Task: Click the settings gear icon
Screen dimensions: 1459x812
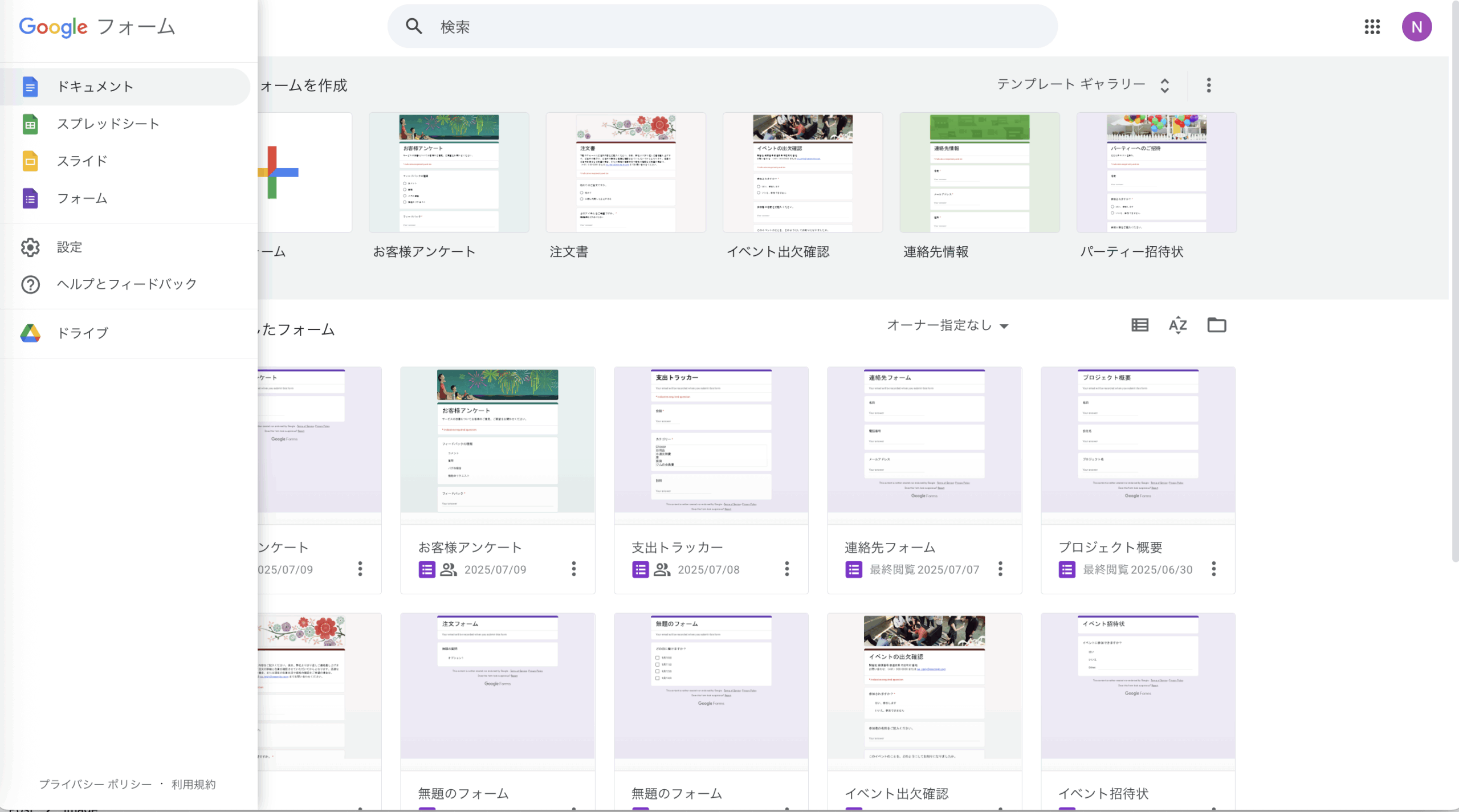Action: point(30,247)
